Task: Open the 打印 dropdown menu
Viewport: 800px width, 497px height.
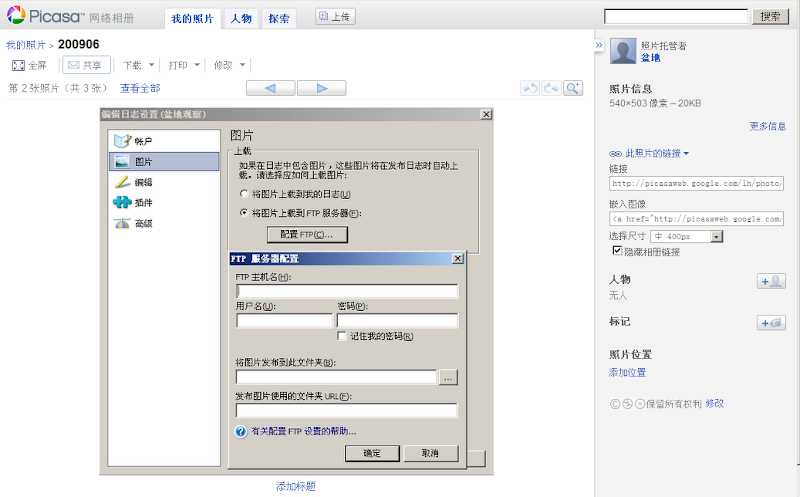Action: (184, 65)
